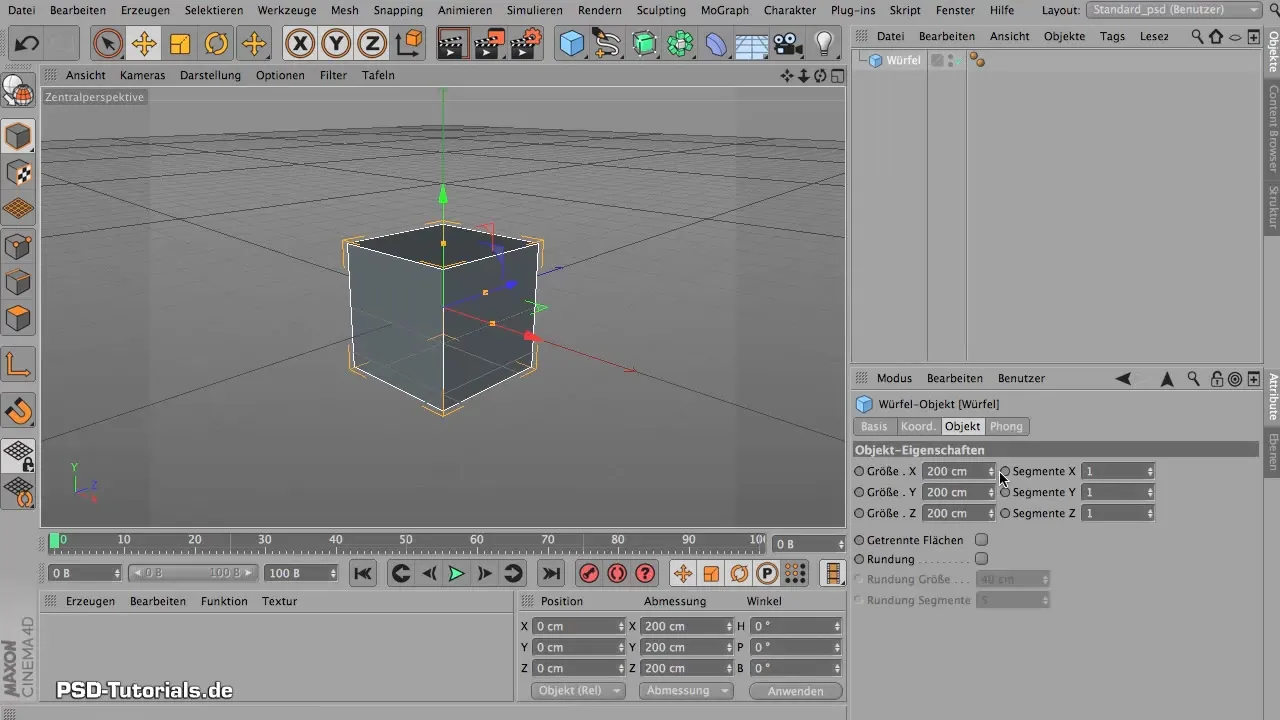Jump to animation end
Image resolution: width=1280 pixels, height=720 pixels.
click(550, 573)
